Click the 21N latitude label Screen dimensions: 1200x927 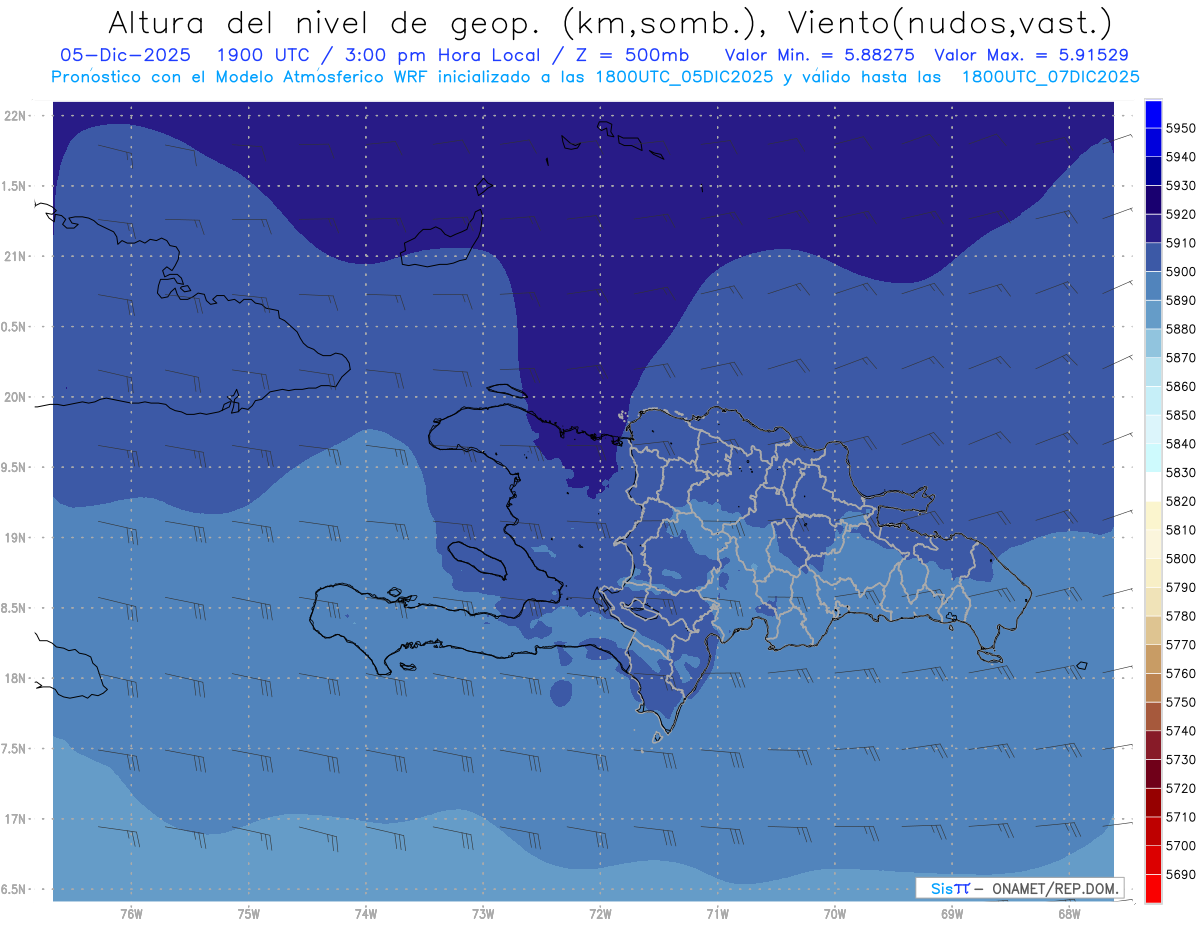tap(16, 256)
